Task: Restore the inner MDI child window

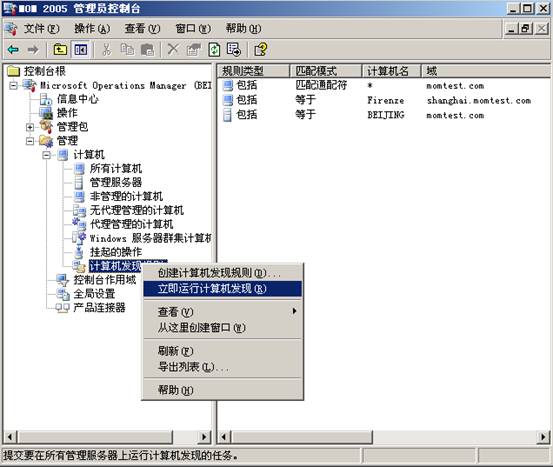Action: (x=525, y=29)
